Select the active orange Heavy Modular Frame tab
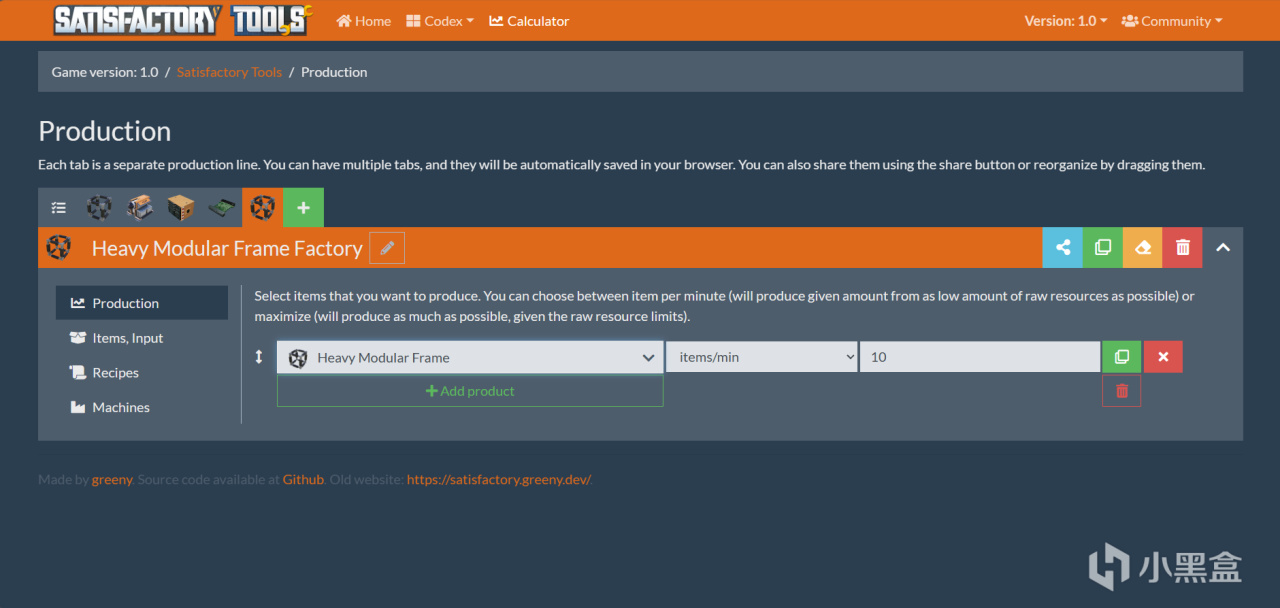Image resolution: width=1280 pixels, height=608 pixels. pos(262,208)
